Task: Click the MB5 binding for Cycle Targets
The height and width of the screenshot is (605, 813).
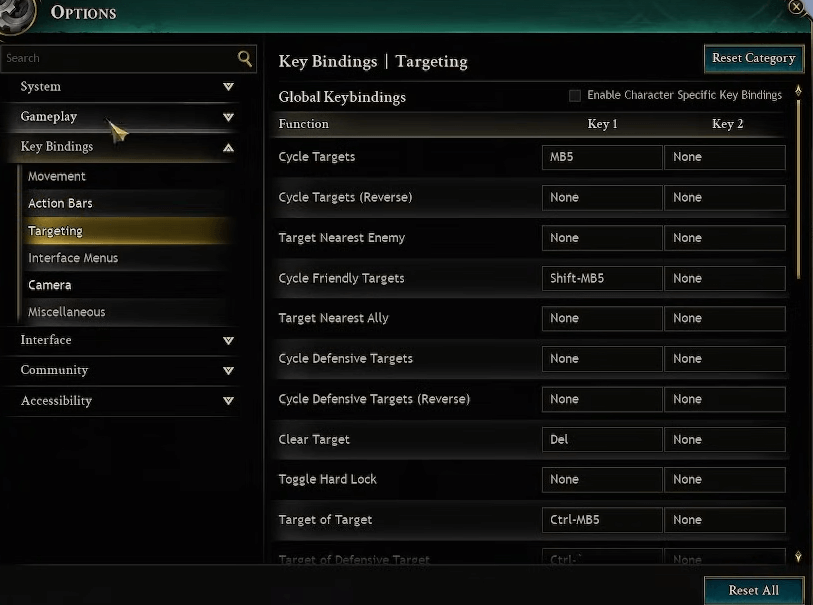Action: [x=601, y=157]
